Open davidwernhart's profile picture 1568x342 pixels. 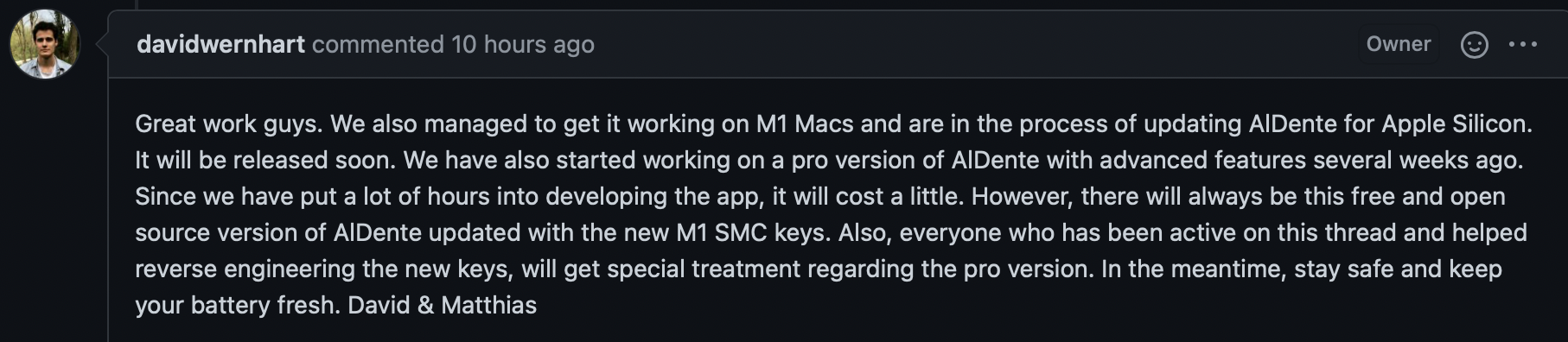pos(45,44)
